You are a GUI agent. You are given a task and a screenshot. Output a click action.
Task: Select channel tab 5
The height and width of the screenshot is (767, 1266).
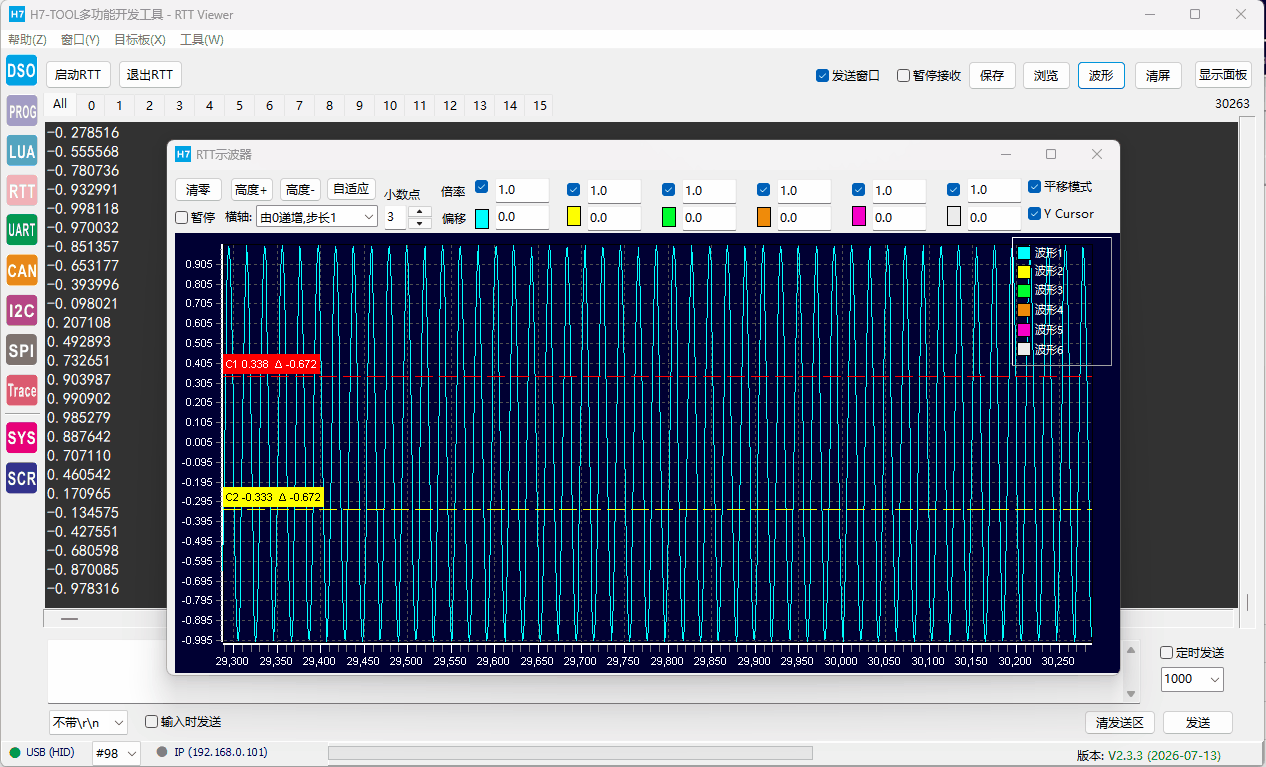pos(239,105)
